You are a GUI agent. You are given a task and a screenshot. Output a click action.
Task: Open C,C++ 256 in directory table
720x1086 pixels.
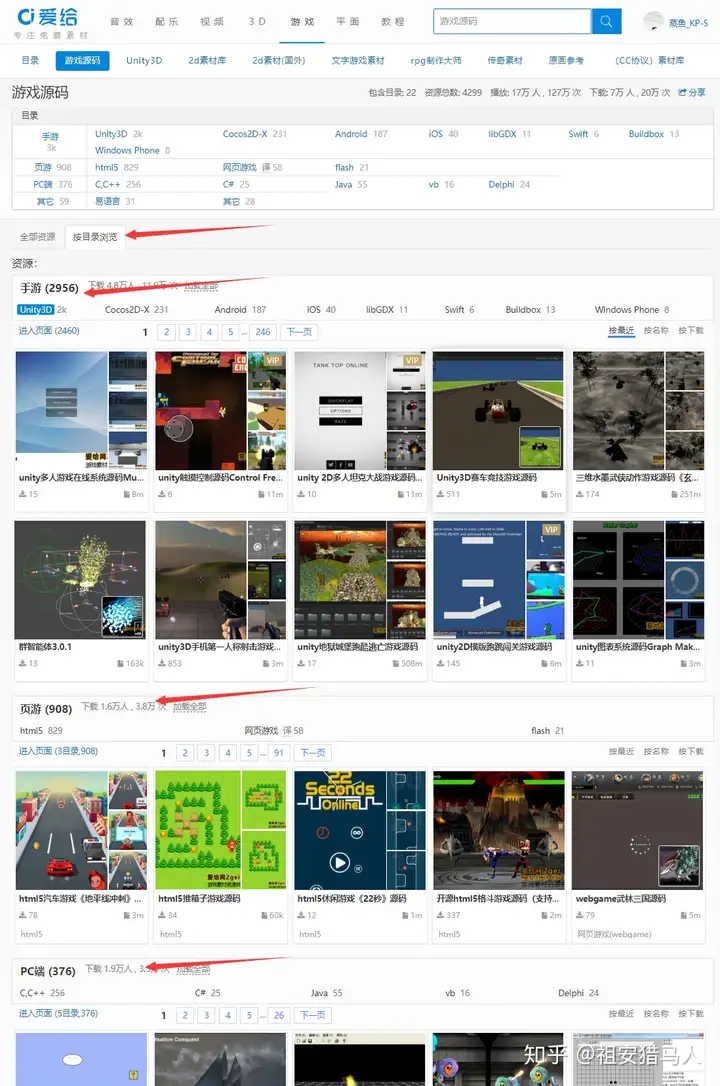(118, 184)
